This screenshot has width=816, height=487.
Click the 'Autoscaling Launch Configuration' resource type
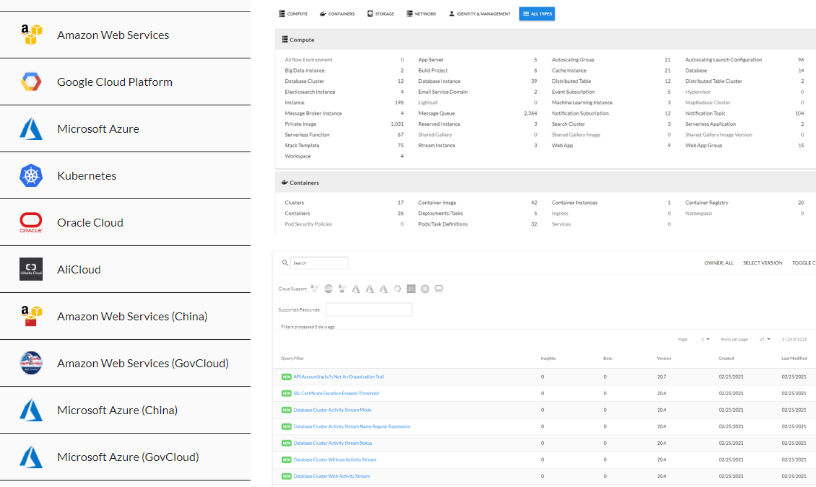pyautogui.click(x=723, y=60)
